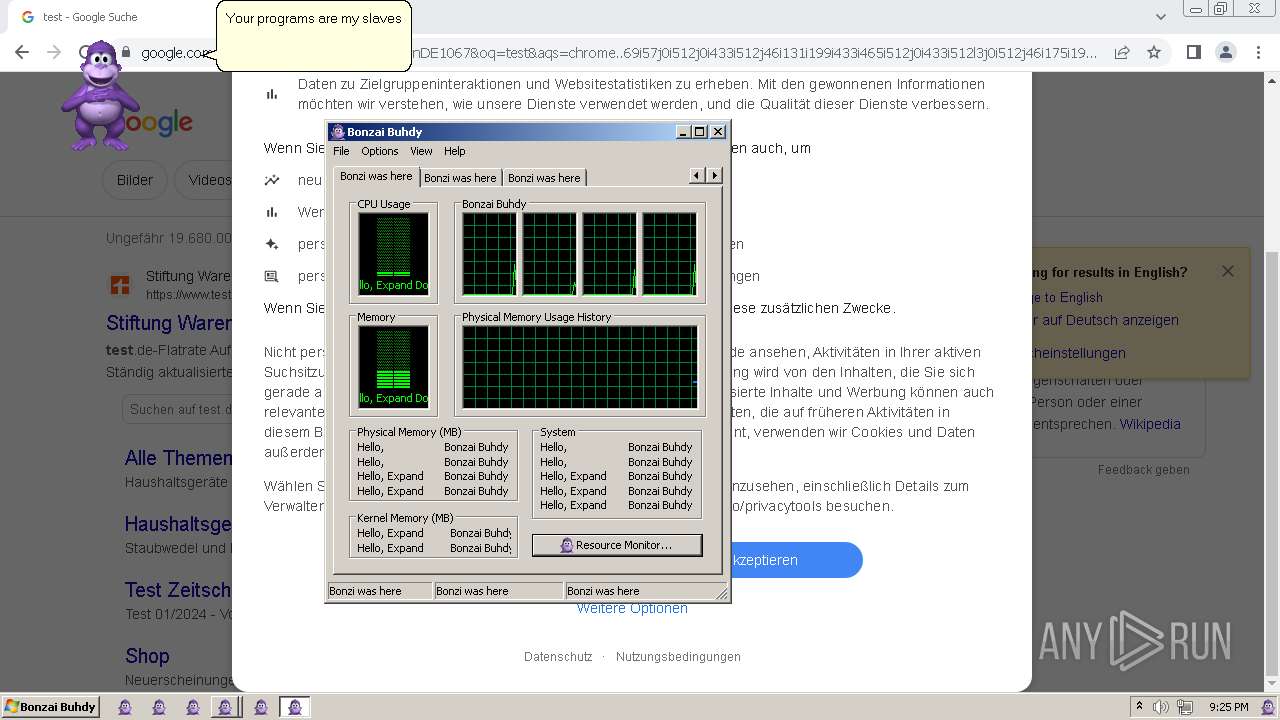Bookmark this page with the star icon

(x=1154, y=53)
